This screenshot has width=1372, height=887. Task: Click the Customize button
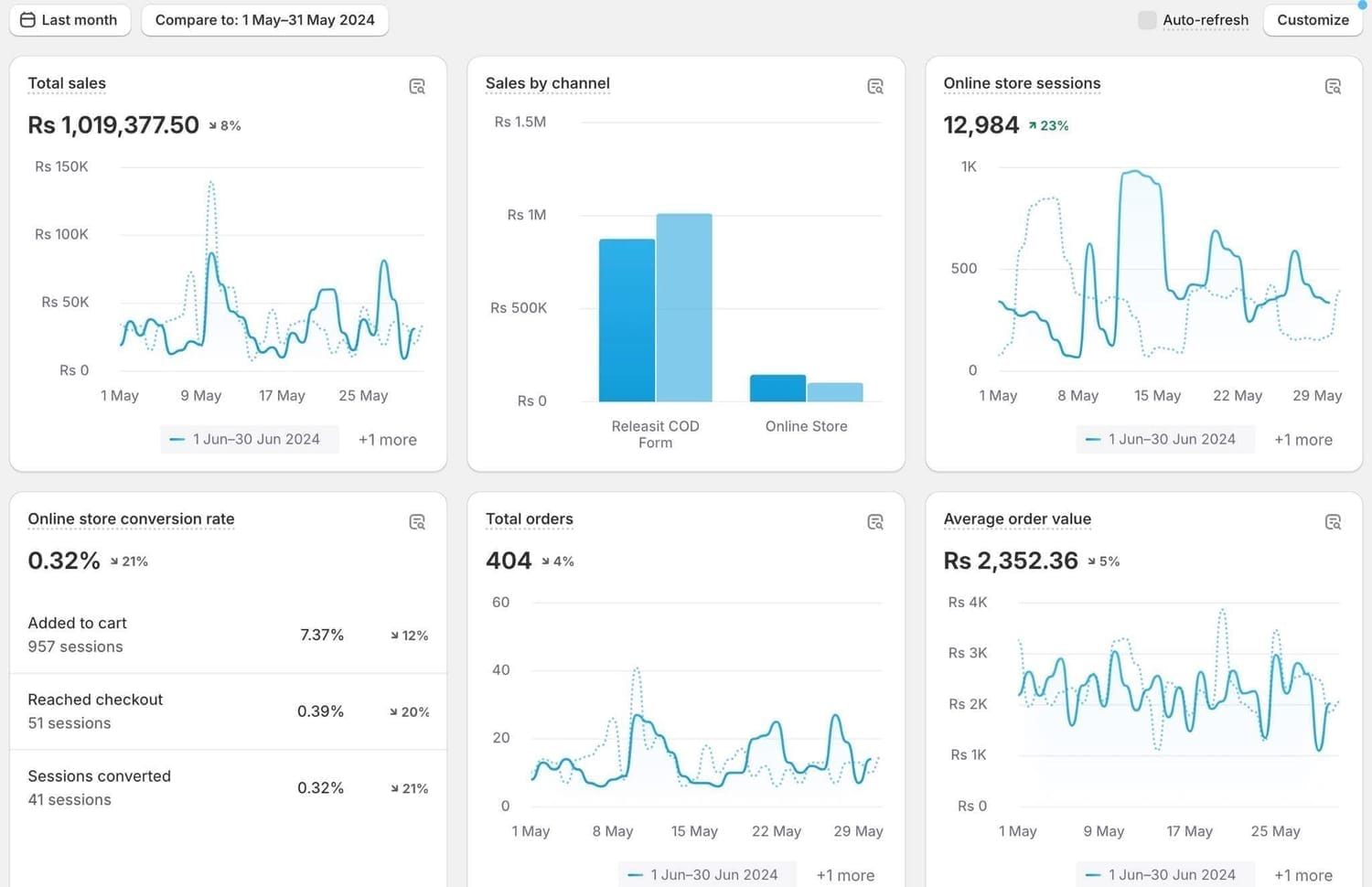pyautogui.click(x=1313, y=20)
